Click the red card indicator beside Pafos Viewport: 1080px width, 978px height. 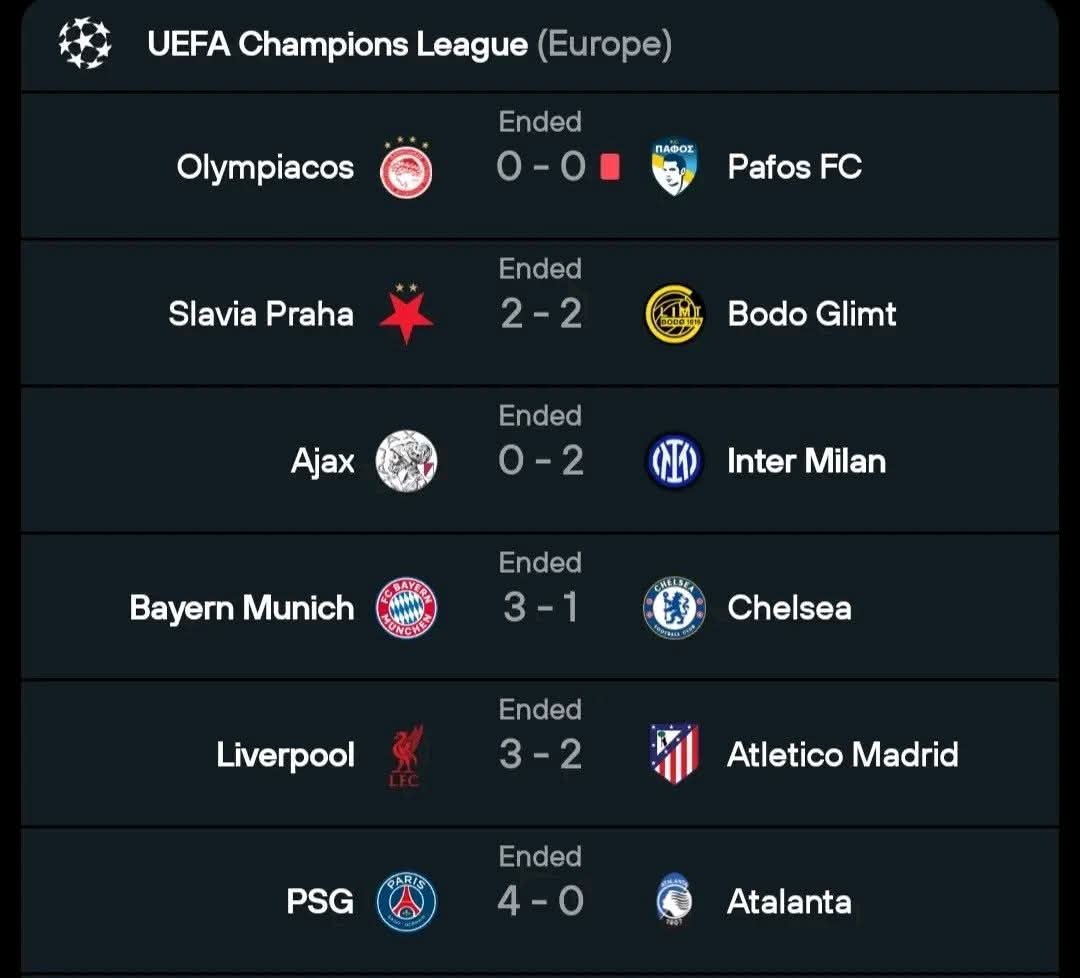(610, 168)
